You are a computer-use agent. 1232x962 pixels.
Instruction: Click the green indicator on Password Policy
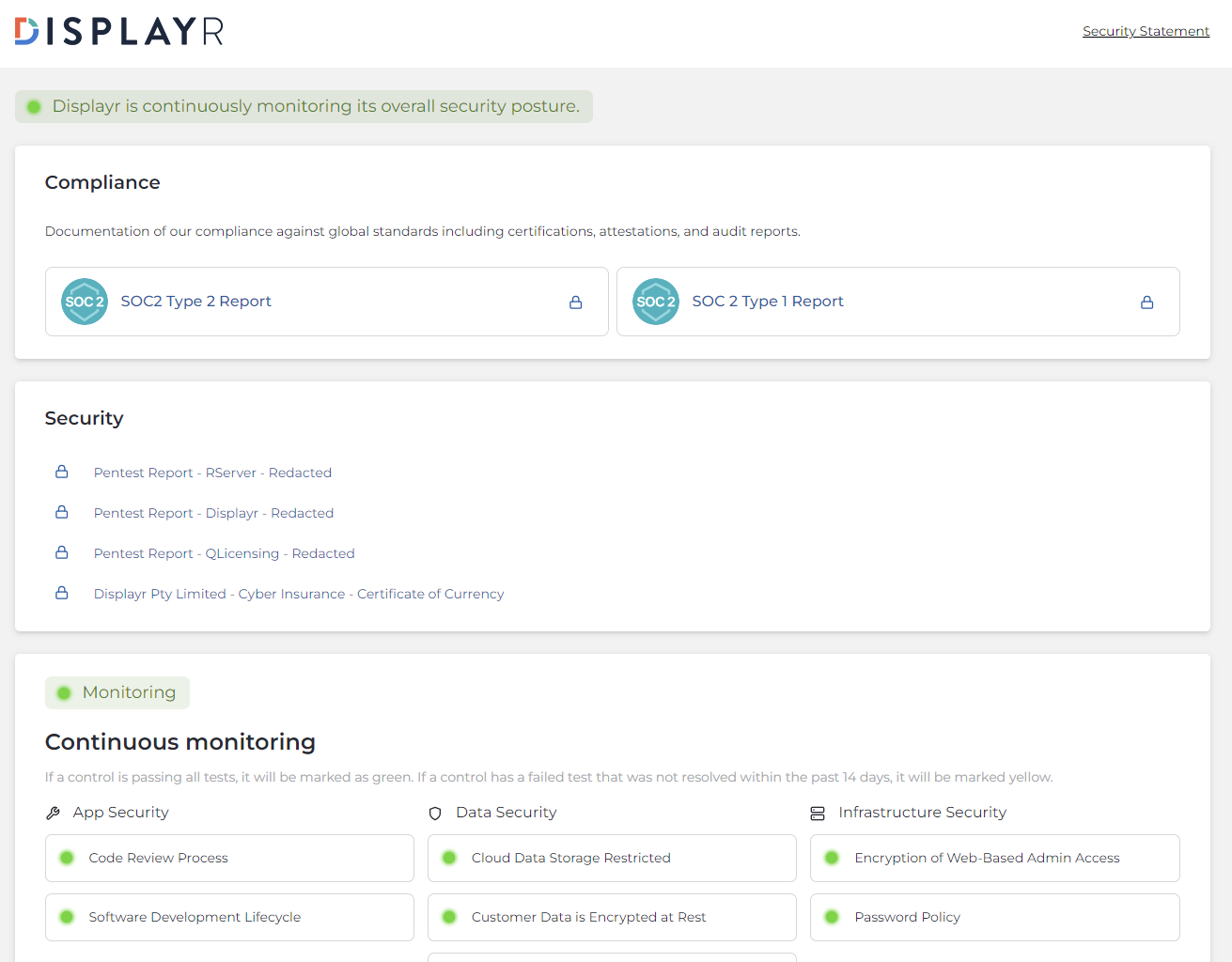(831, 917)
